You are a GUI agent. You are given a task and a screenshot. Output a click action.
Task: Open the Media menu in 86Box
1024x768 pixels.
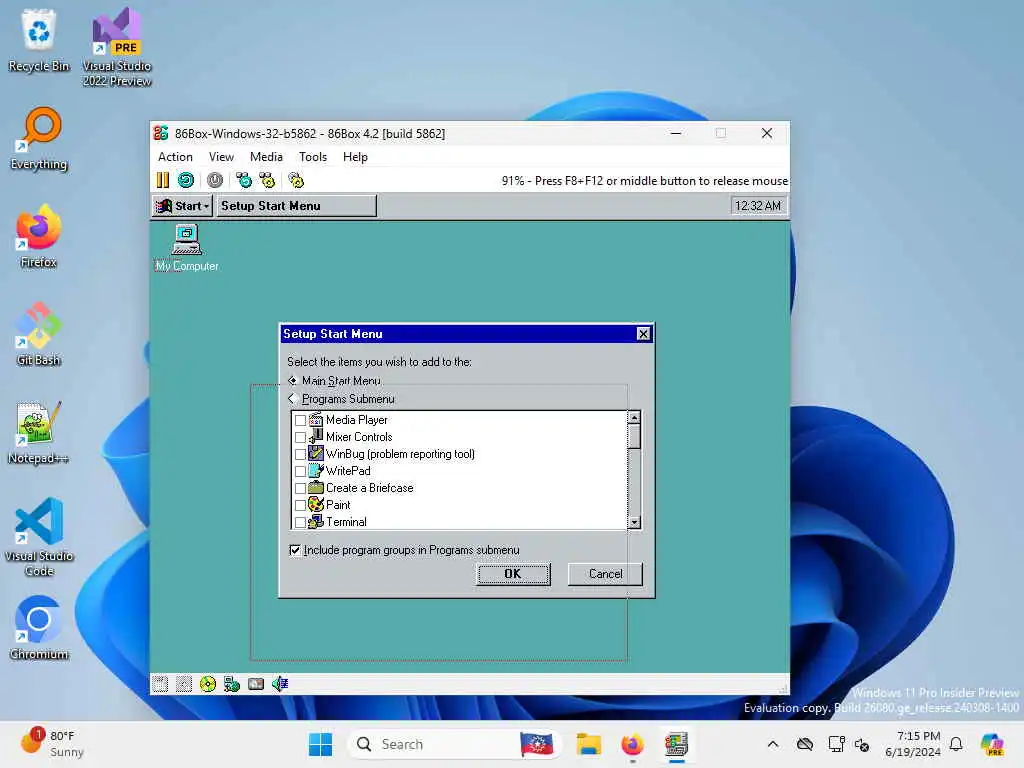pos(266,157)
